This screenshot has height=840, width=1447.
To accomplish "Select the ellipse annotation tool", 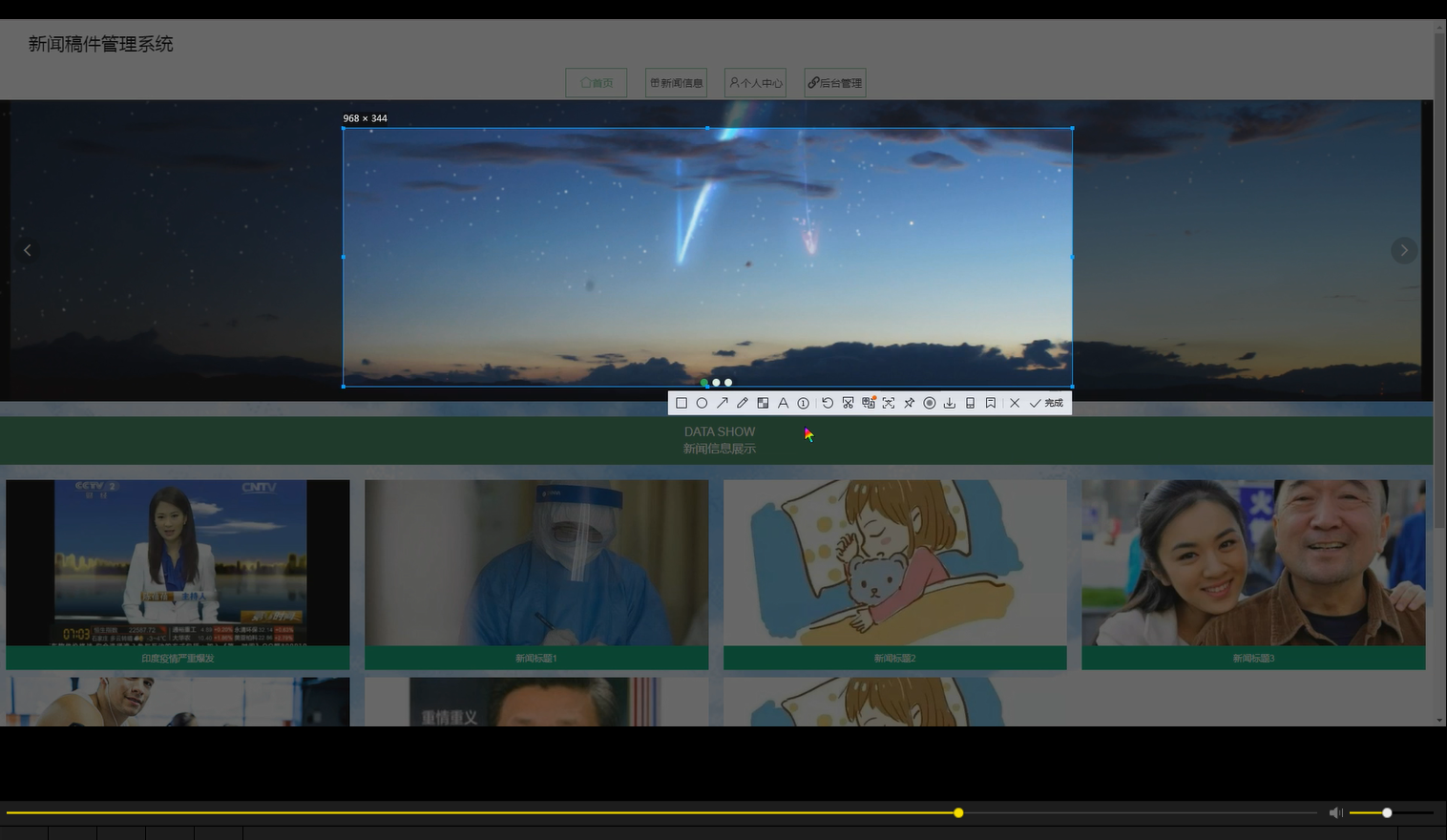I will coord(702,403).
